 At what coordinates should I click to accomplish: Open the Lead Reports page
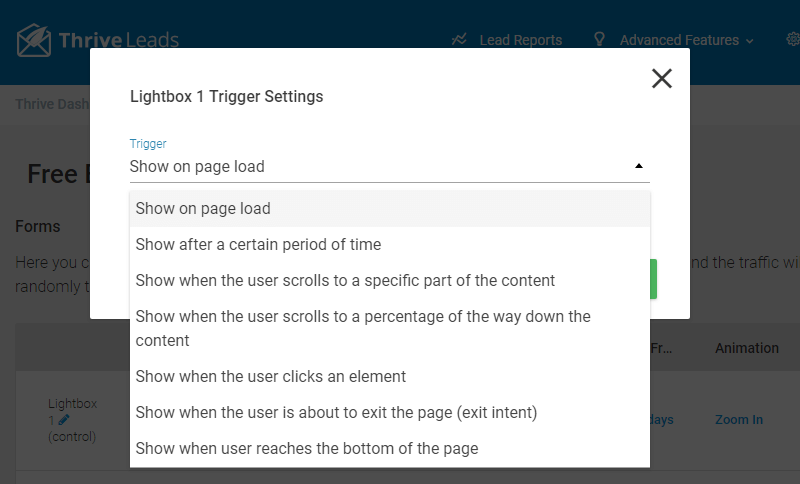520,40
